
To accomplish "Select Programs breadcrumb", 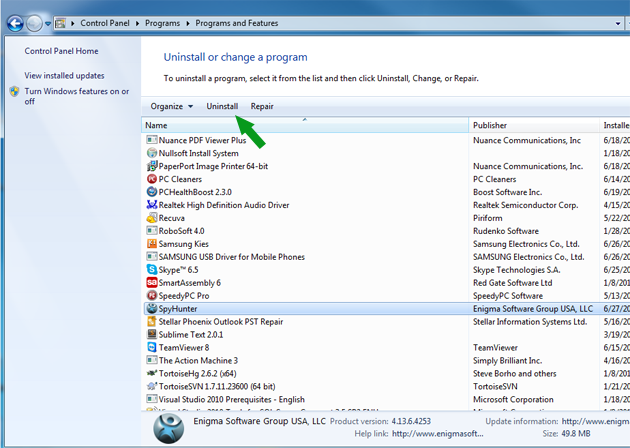I will [x=162, y=23].
